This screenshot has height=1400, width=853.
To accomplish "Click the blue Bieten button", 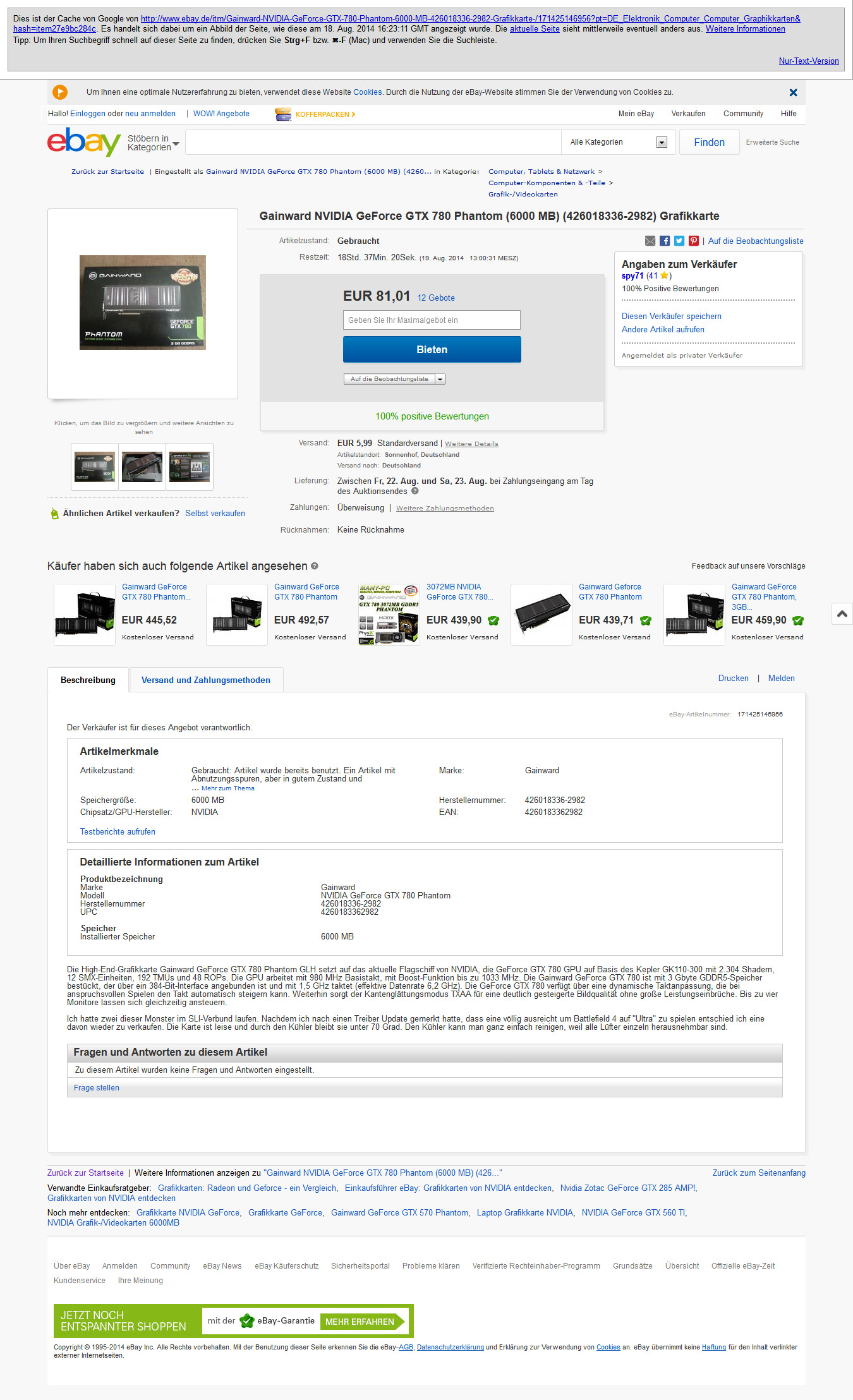I will click(x=432, y=349).
